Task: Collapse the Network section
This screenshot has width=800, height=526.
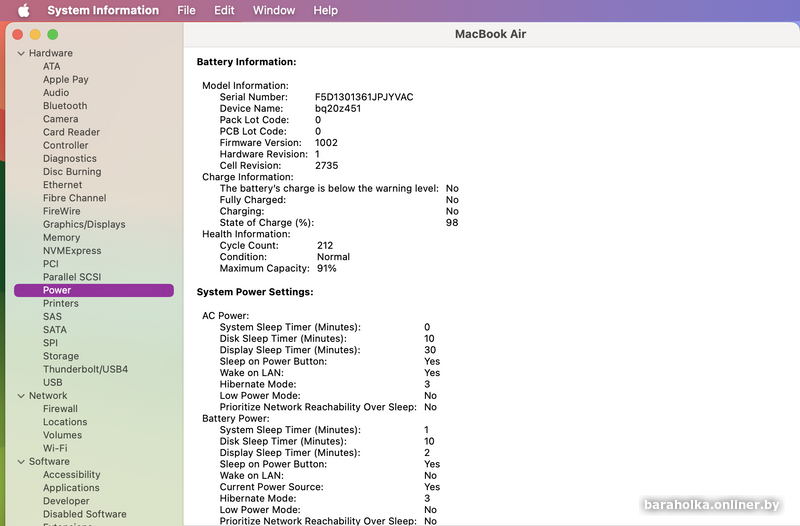Action: click(x=21, y=395)
